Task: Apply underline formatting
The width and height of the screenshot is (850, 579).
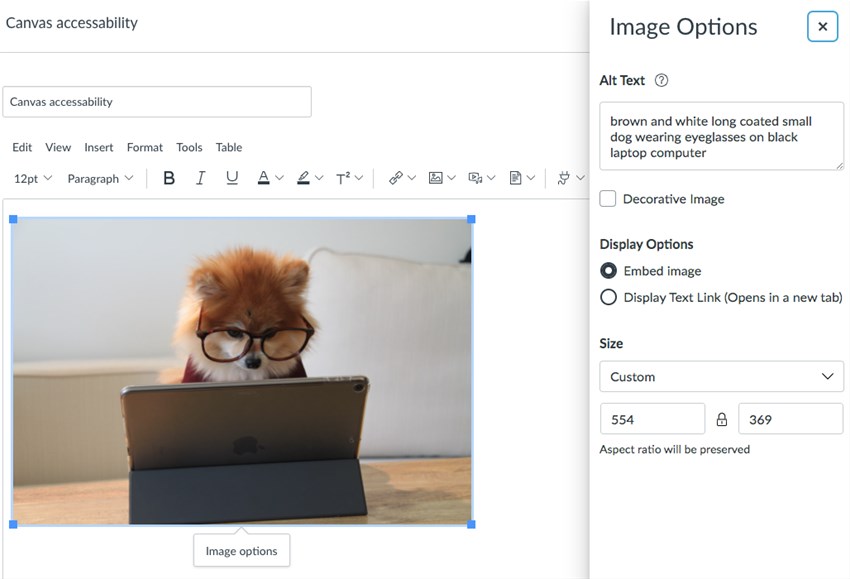Action: click(230, 178)
